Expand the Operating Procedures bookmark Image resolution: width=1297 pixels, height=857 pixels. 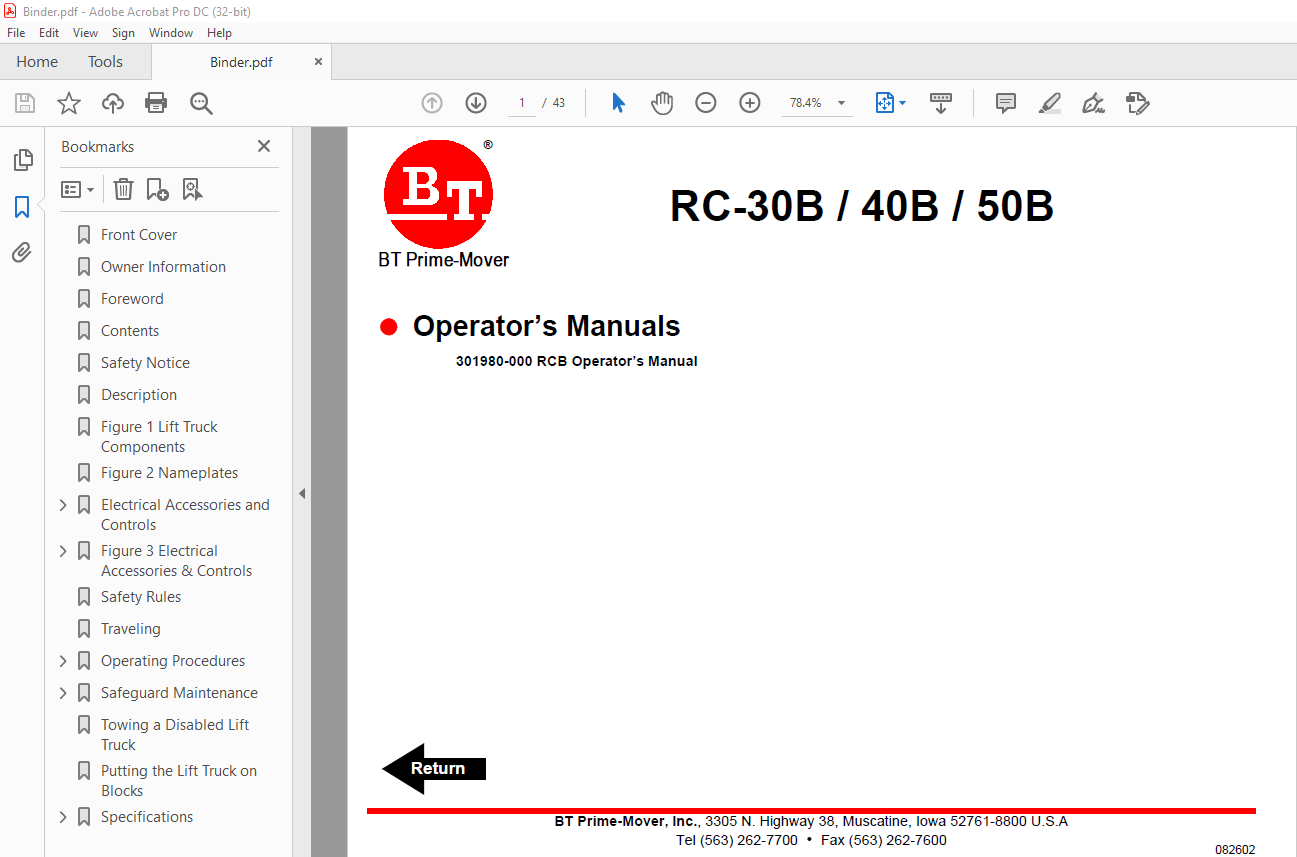pos(63,661)
